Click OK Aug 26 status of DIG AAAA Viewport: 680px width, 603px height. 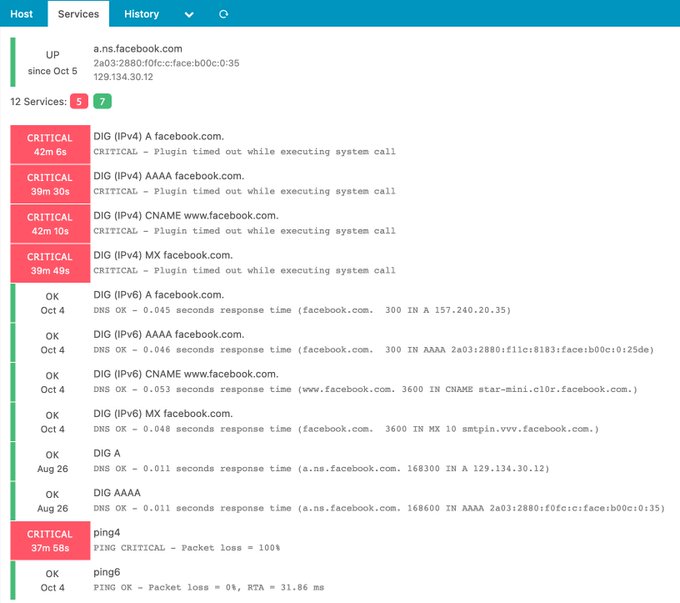pyautogui.click(x=52, y=501)
